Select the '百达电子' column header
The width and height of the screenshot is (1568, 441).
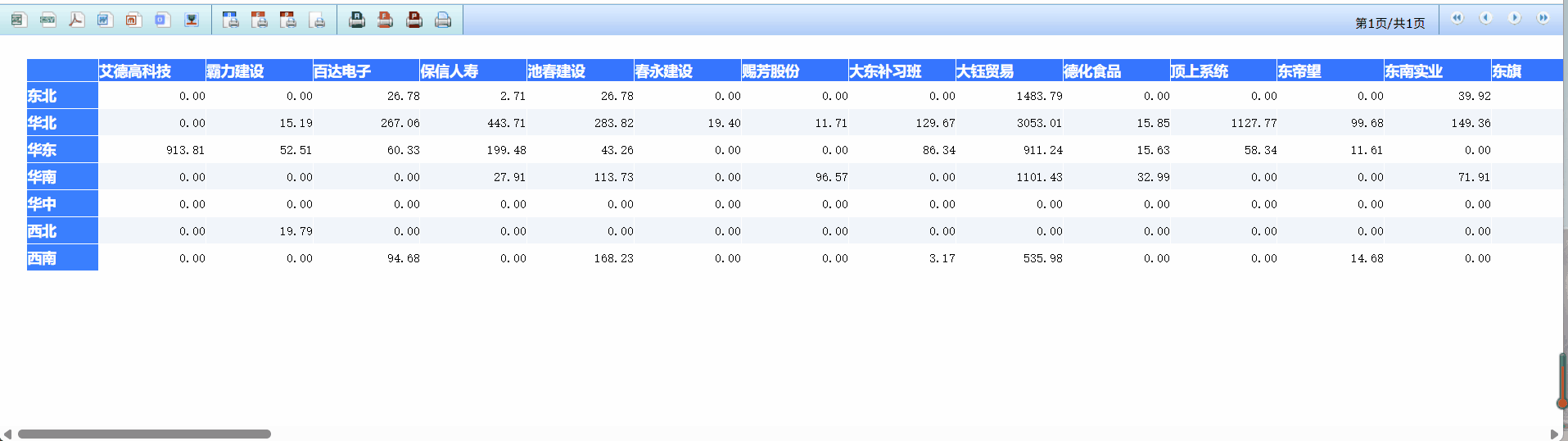(x=367, y=70)
